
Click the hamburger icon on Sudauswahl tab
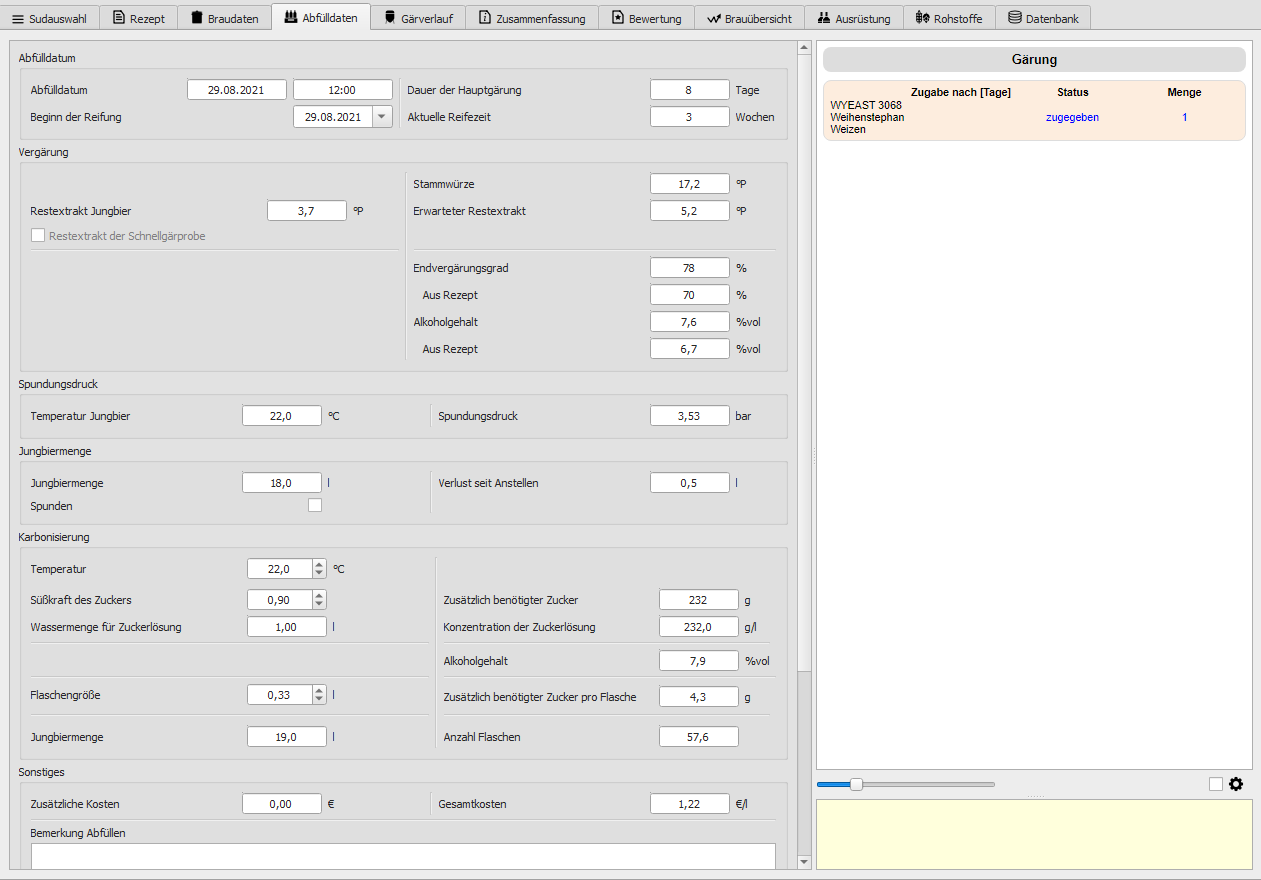17,18
